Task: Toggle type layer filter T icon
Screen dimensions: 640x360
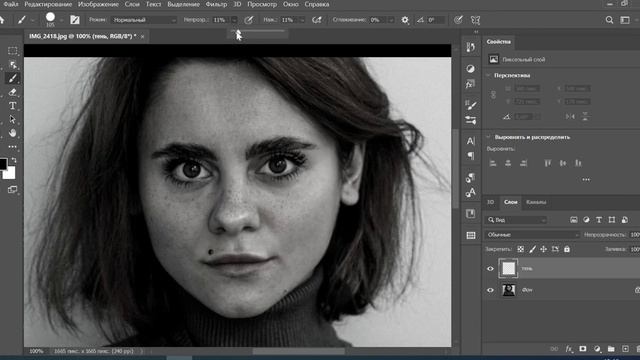Action: coord(599,220)
